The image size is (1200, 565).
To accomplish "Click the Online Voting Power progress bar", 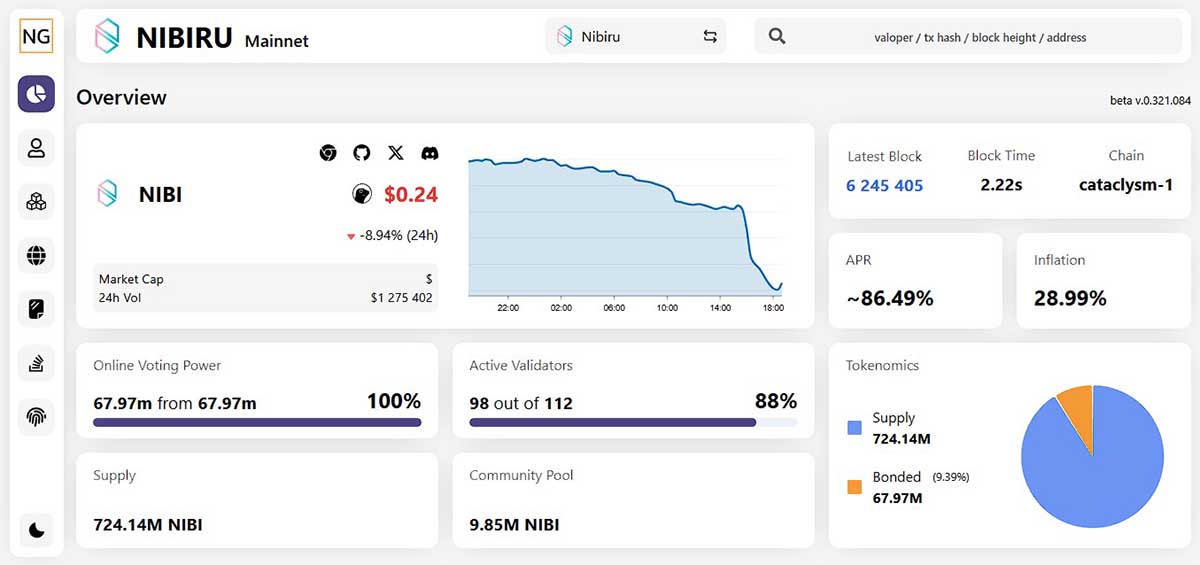I will (257, 422).
